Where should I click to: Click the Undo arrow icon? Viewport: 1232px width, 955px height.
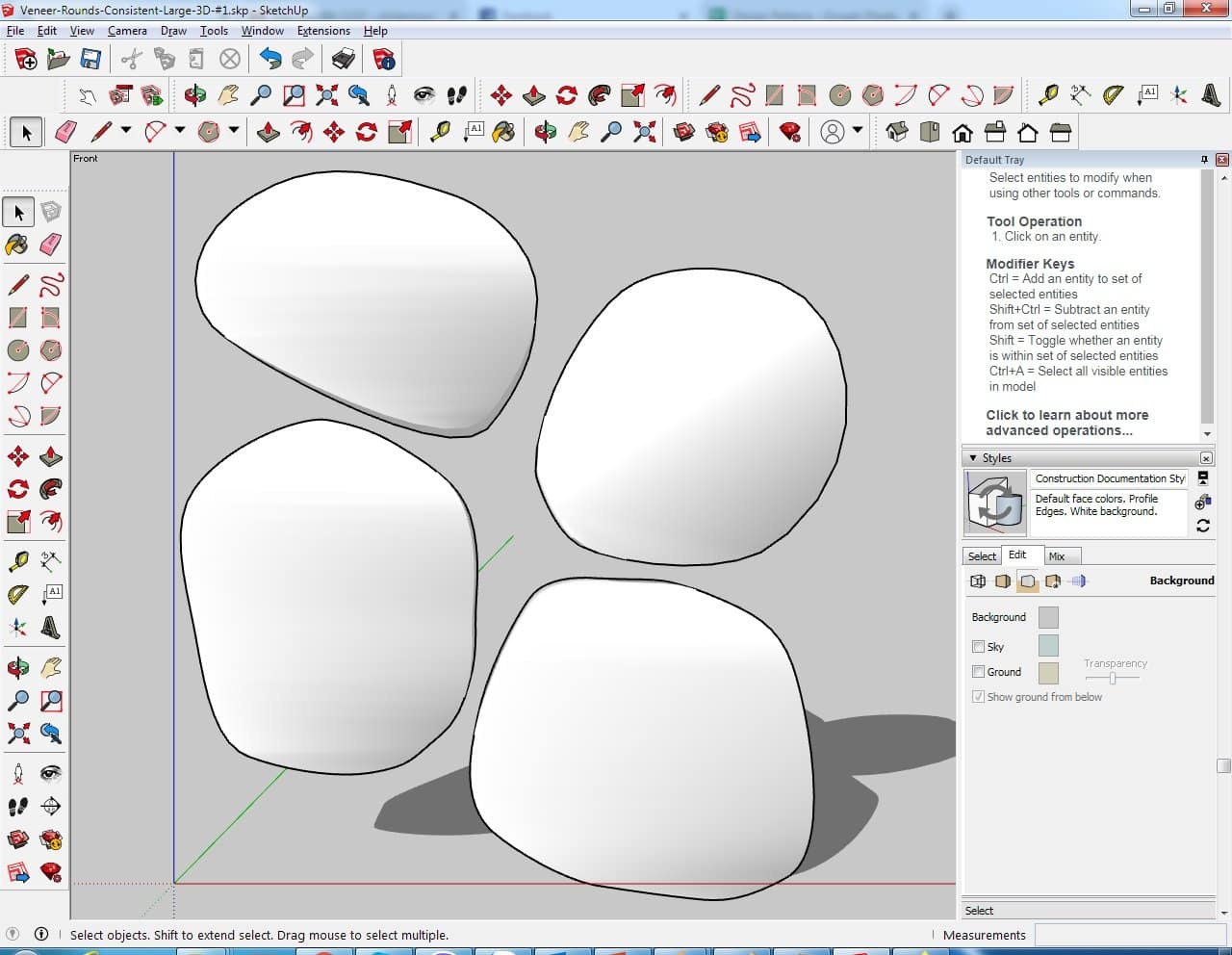click(x=270, y=60)
